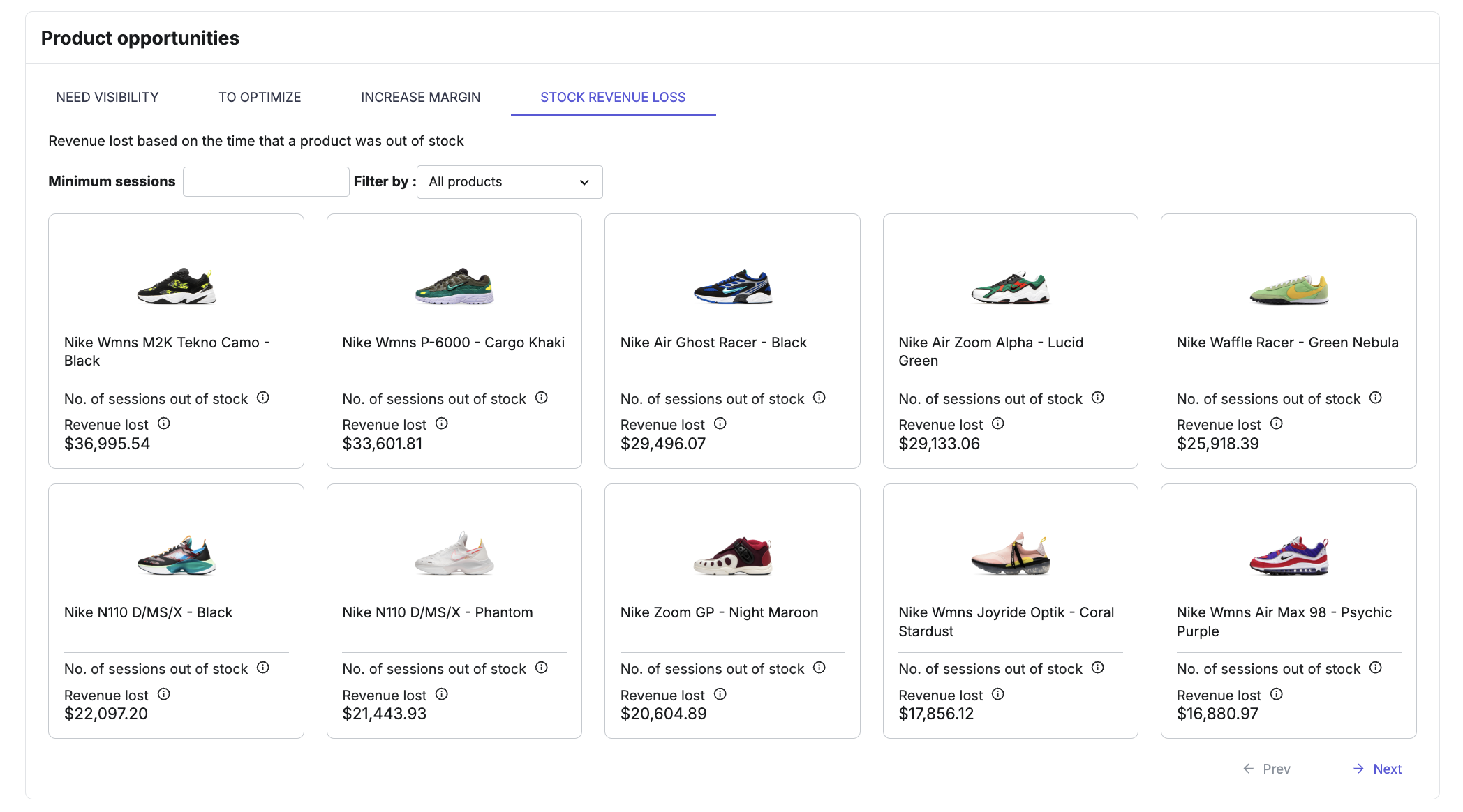This screenshot has height=812, width=1463.
Task: Click the $21,443.93 revenue lost value
Action: [385, 714]
